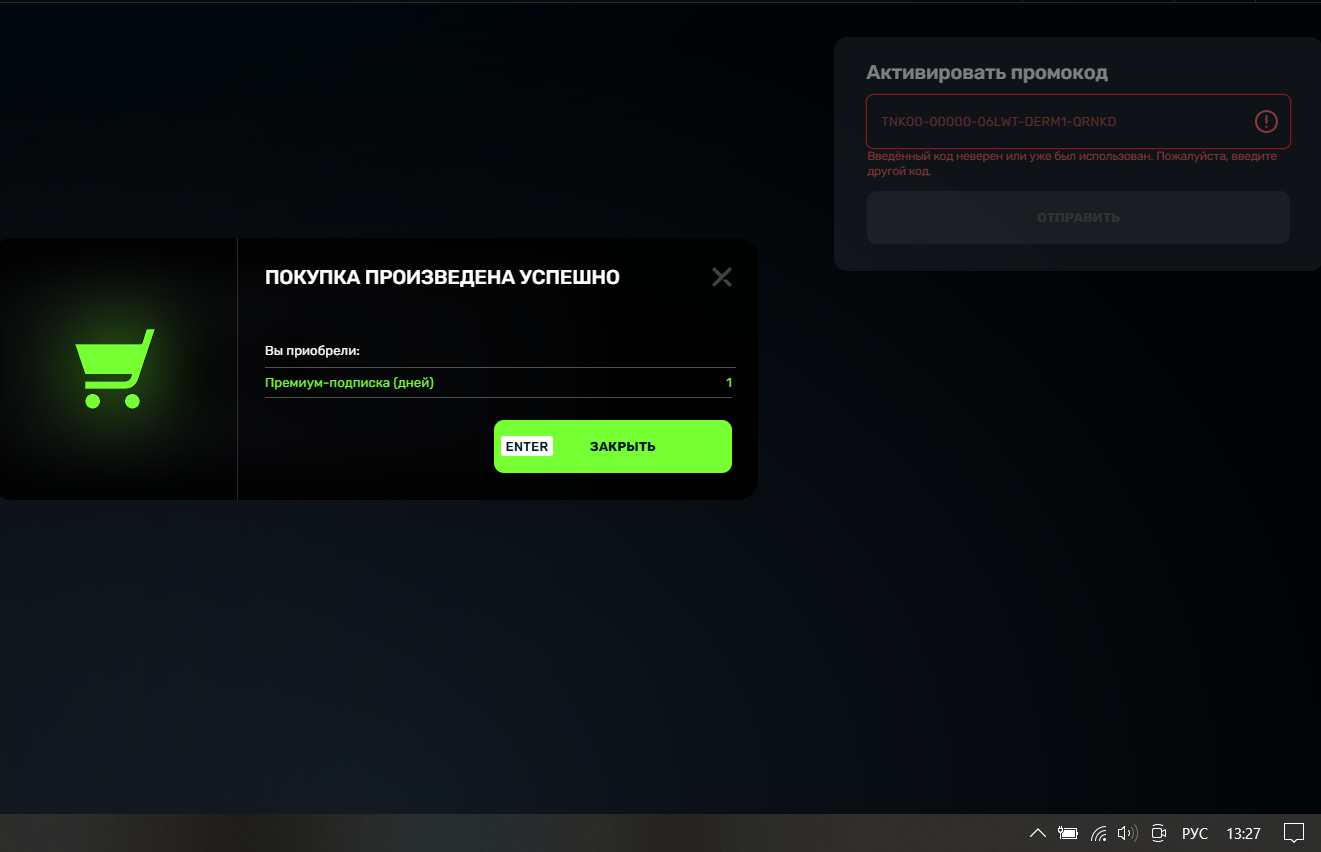Close the purchase dialog with the X icon
1321x852 pixels.
click(722, 277)
